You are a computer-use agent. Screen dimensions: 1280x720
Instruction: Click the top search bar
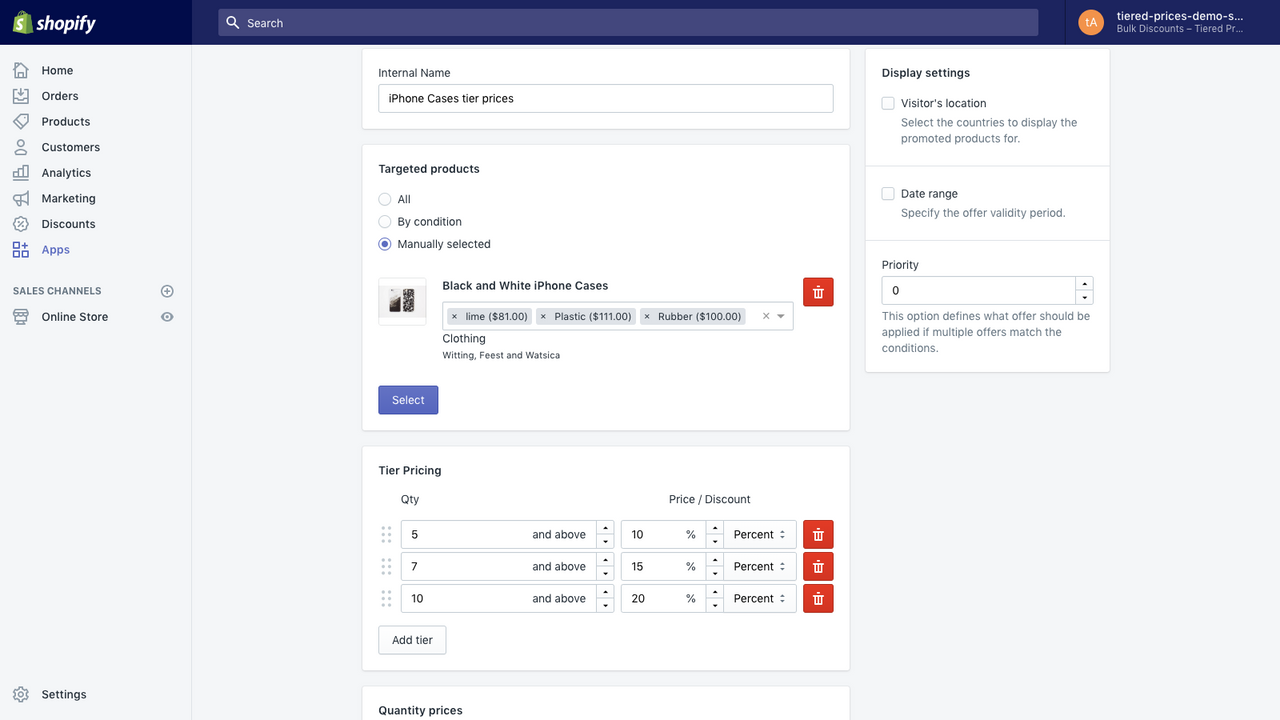pos(628,22)
